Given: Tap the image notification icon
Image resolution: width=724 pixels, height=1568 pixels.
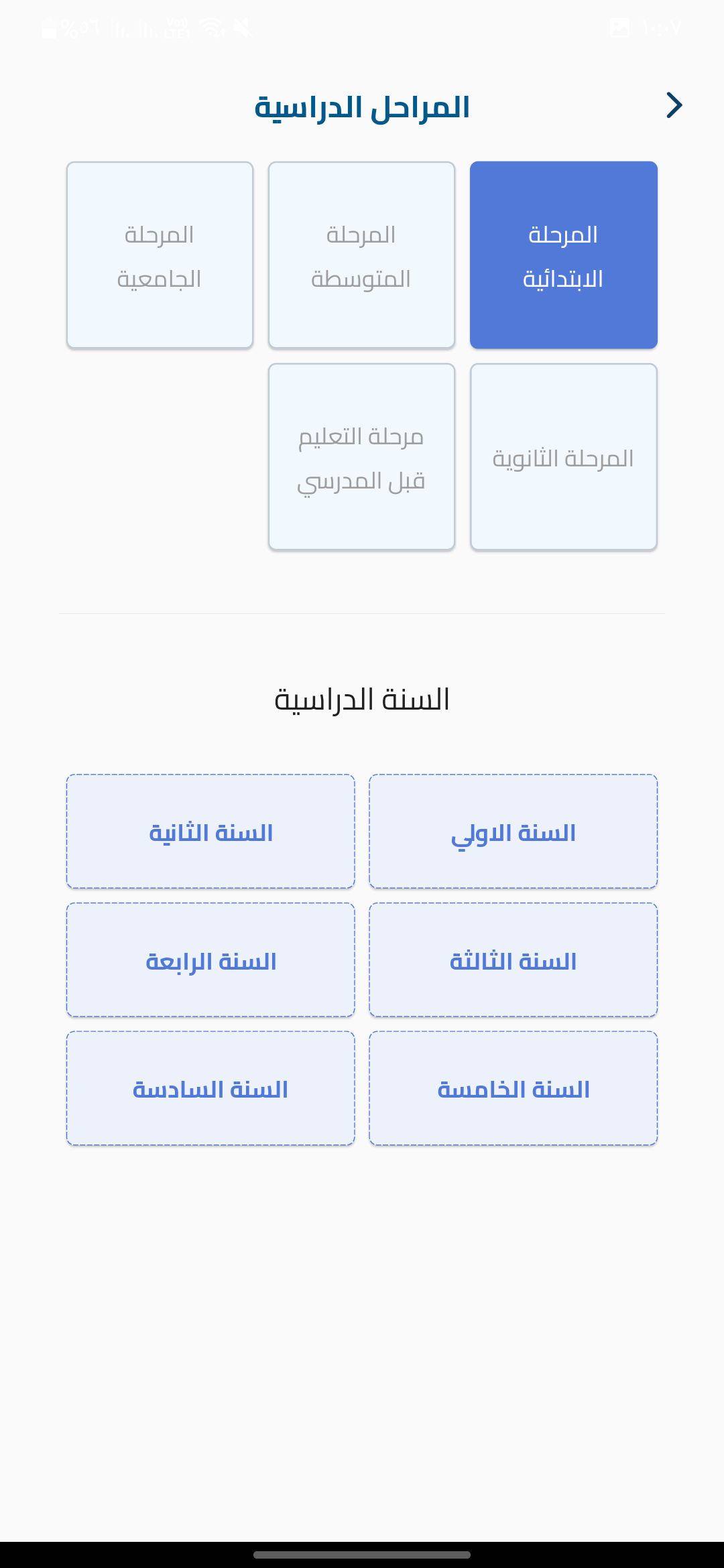Looking at the screenshot, I should coord(620,27).
